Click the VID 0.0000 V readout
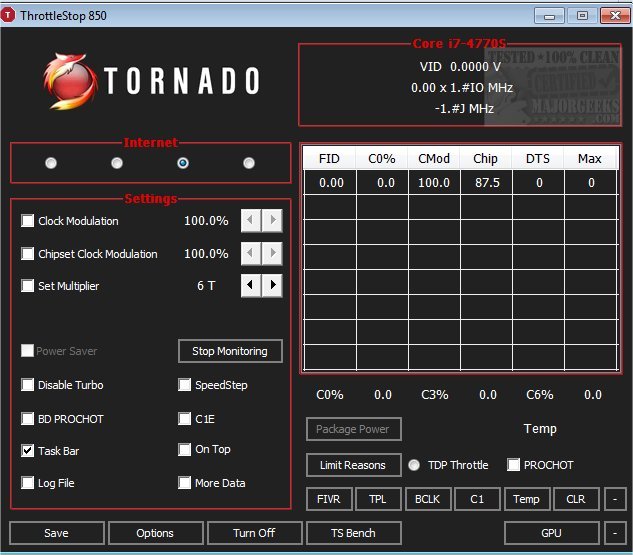 tap(460, 67)
